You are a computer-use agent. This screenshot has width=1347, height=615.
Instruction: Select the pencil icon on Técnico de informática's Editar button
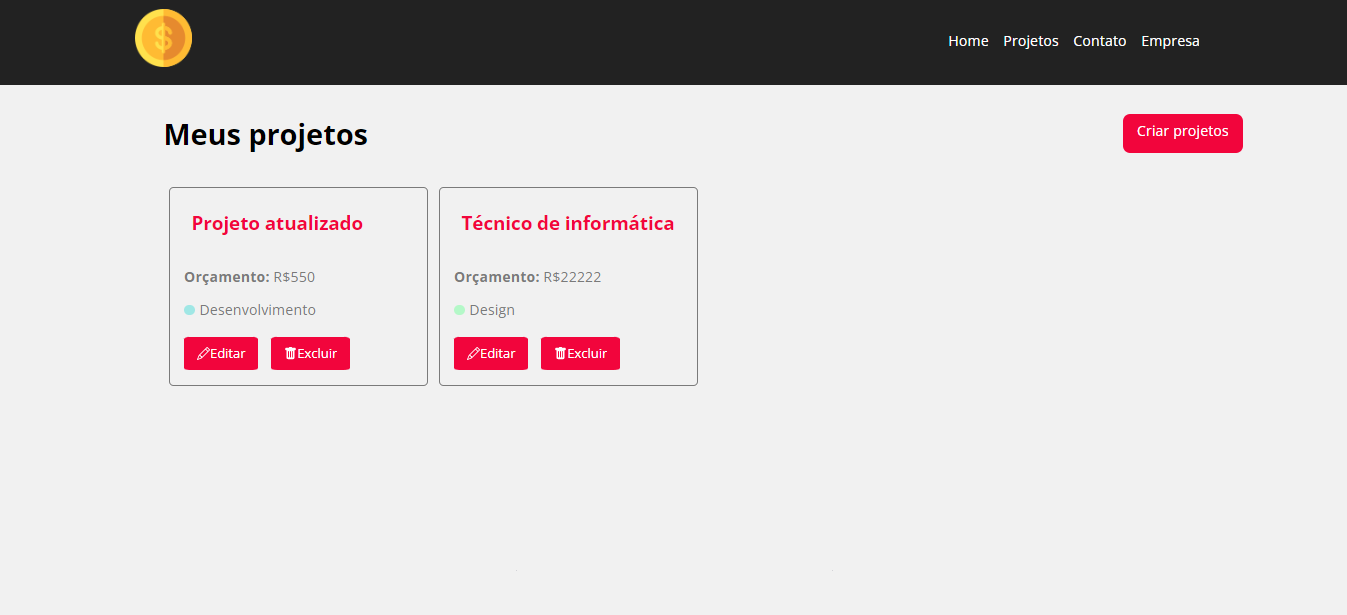click(x=474, y=353)
